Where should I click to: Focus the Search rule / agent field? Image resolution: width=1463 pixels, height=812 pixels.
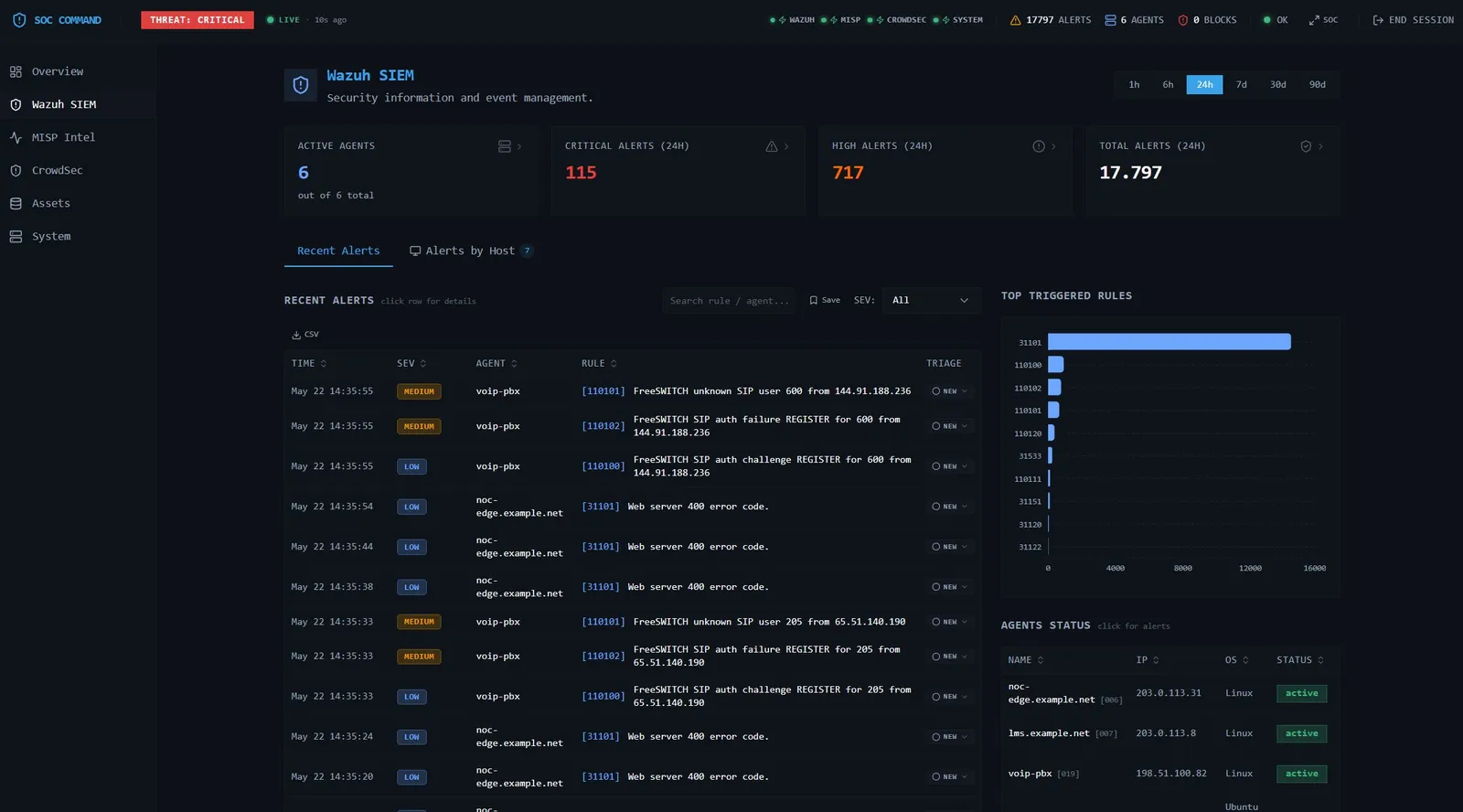pos(729,301)
